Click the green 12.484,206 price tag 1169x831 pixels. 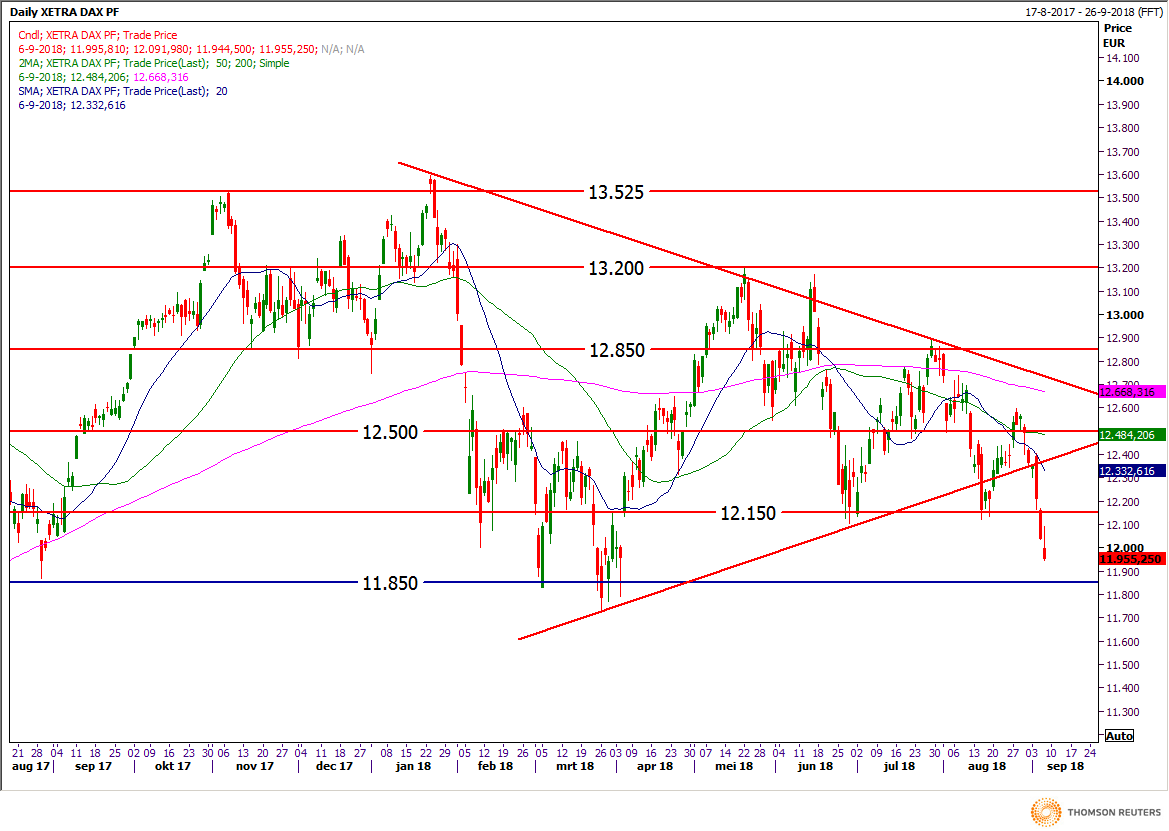click(1132, 435)
